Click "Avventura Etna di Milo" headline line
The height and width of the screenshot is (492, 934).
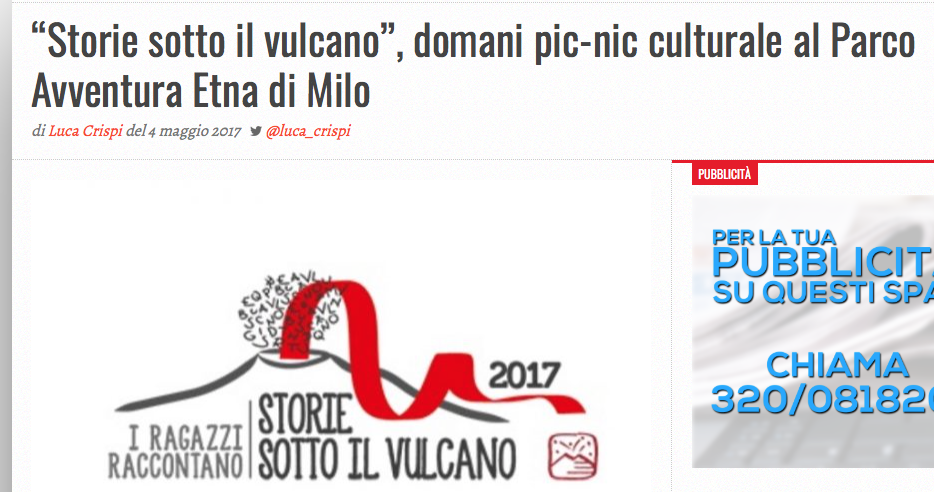(x=201, y=91)
